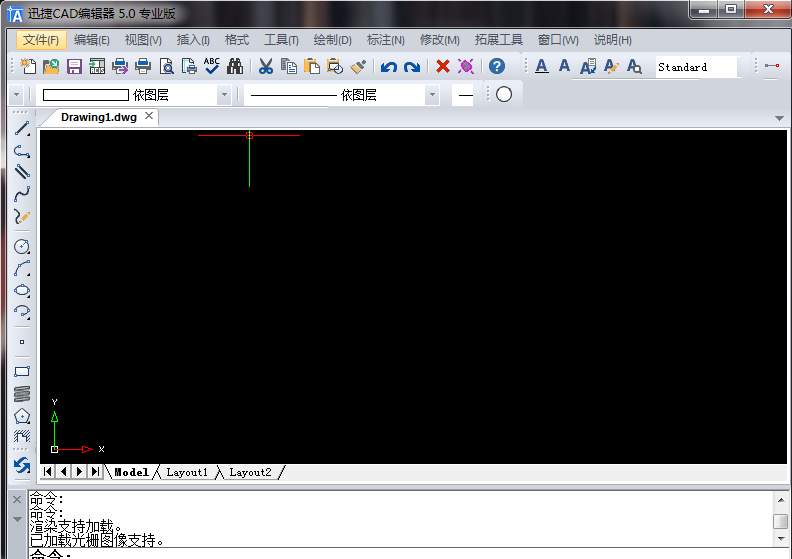Open the 拓展工具 menu
This screenshot has width=792, height=559.
(x=499, y=40)
